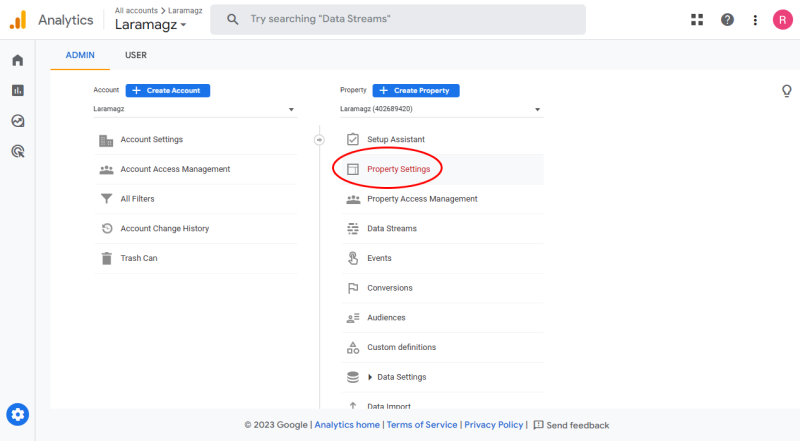Click the Account Access Management people icon
This screenshot has height=441, width=800.
[106, 169]
